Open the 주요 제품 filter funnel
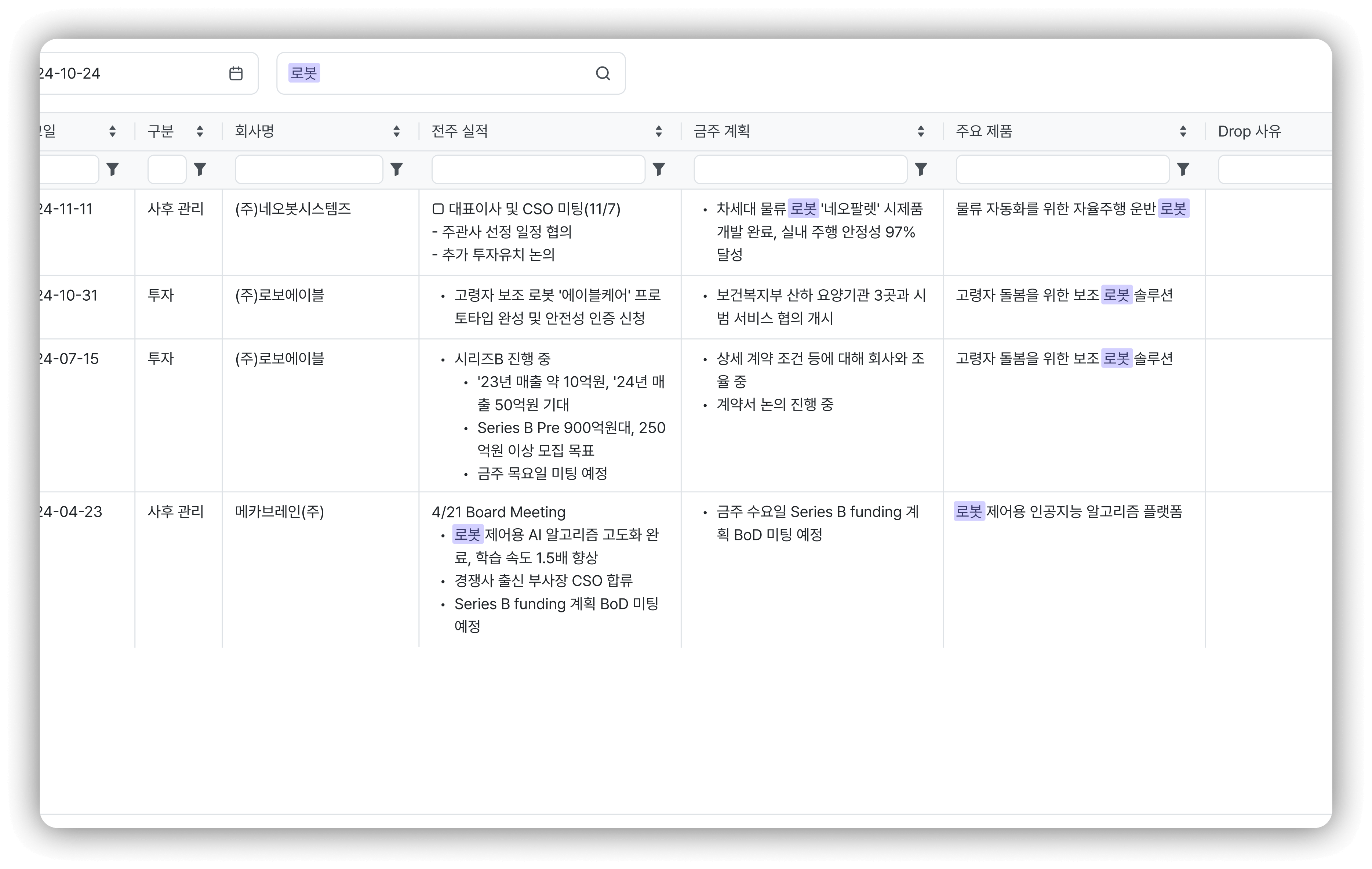The width and height of the screenshot is (1372, 869). coord(1183,169)
